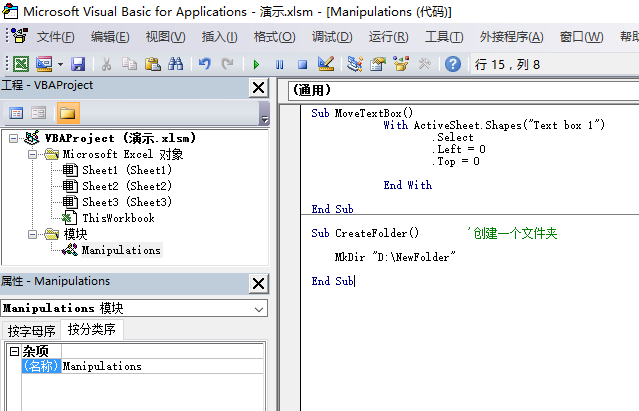Image resolution: width=639 pixels, height=411 pixels.
Task: Click the Copy toolbar icon
Action: pos(130,64)
